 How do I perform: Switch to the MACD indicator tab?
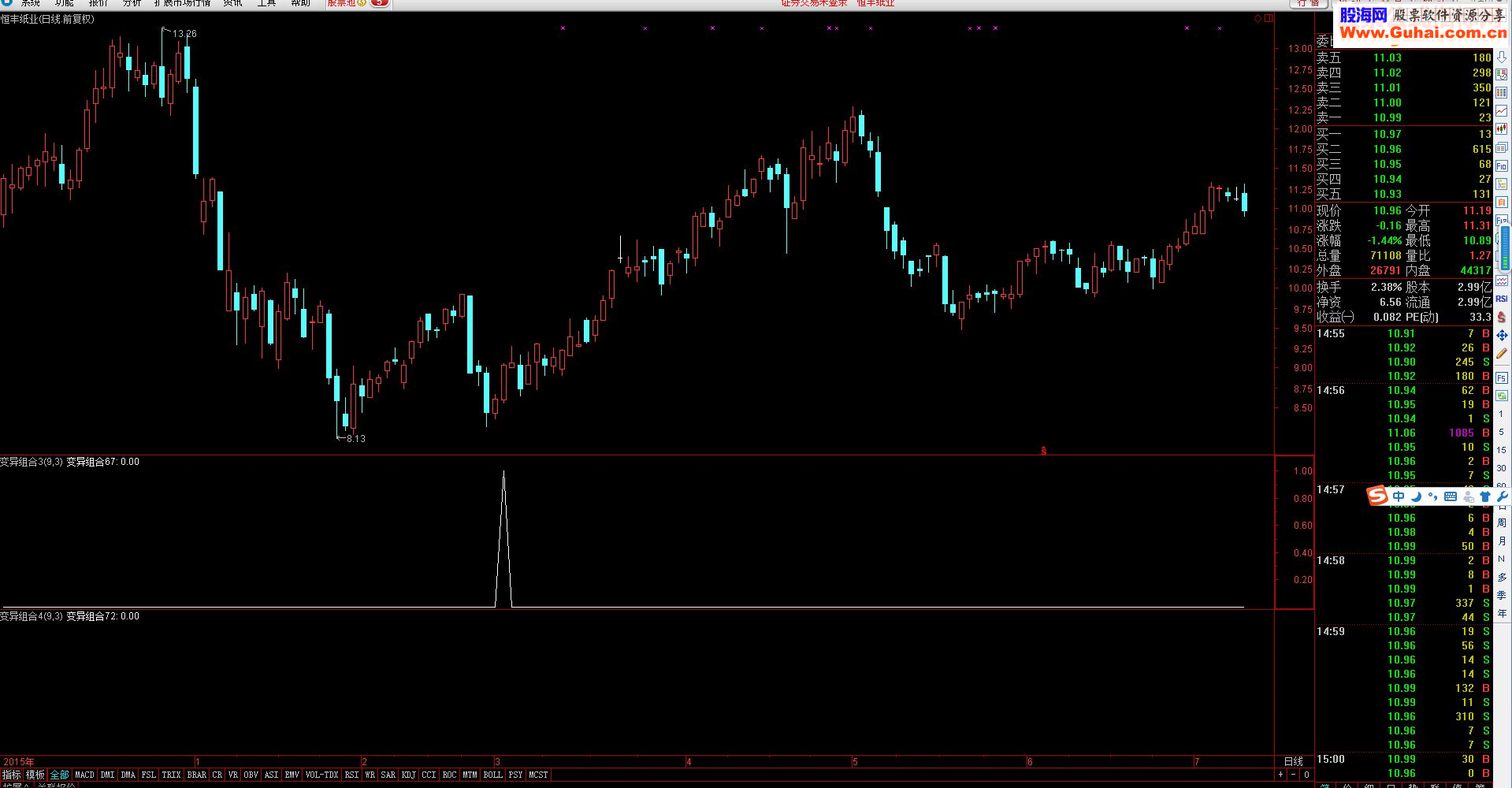(x=84, y=775)
